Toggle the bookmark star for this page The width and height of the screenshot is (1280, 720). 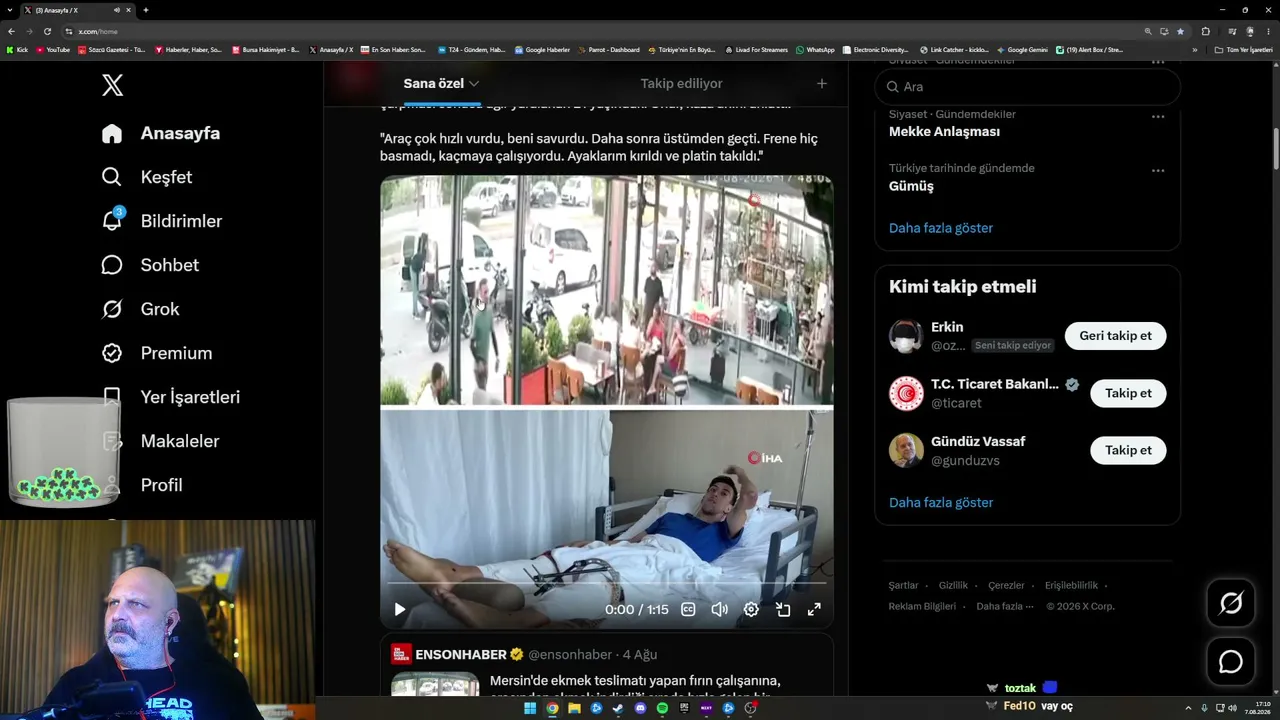pyautogui.click(x=1180, y=31)
